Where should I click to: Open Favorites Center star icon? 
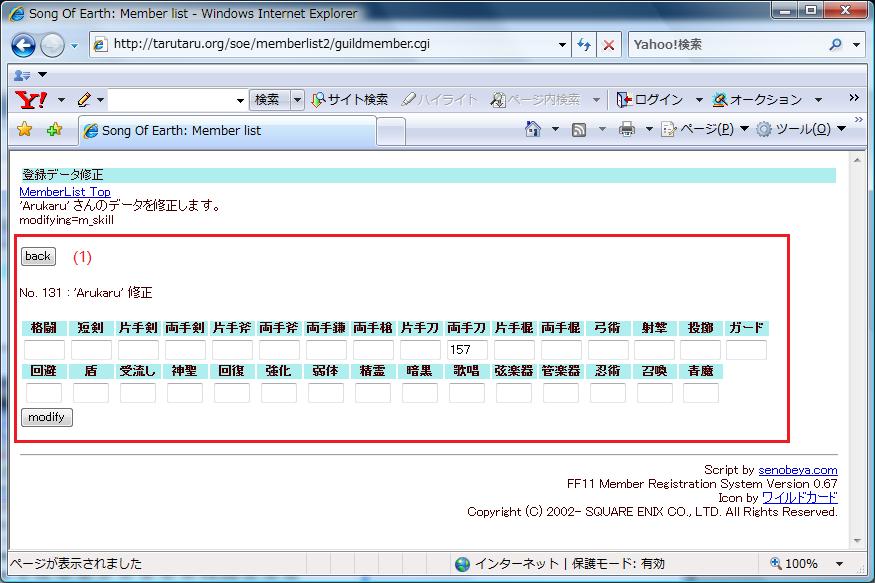tap(25, 130)
